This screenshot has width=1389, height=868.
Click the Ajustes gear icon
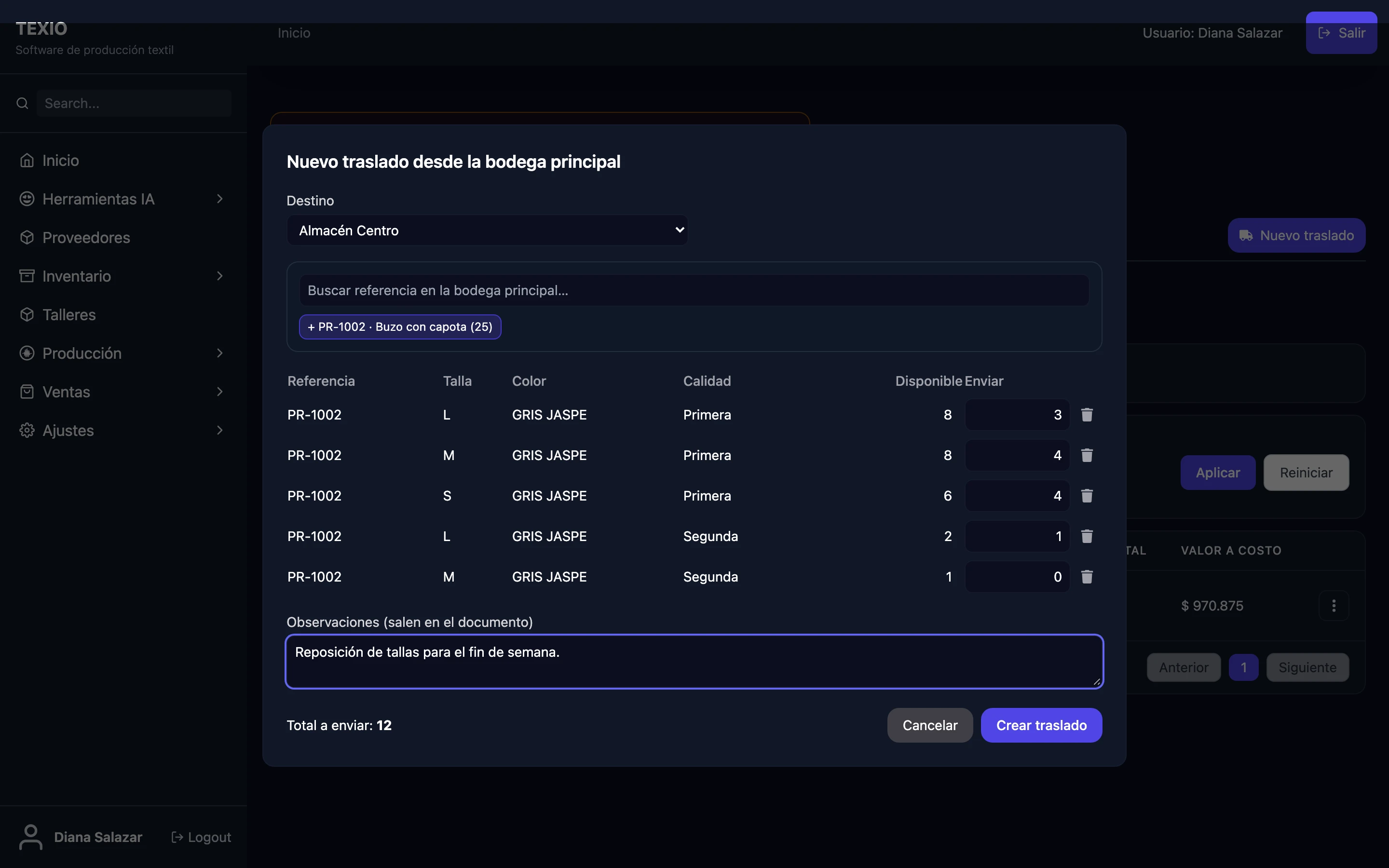27,430
